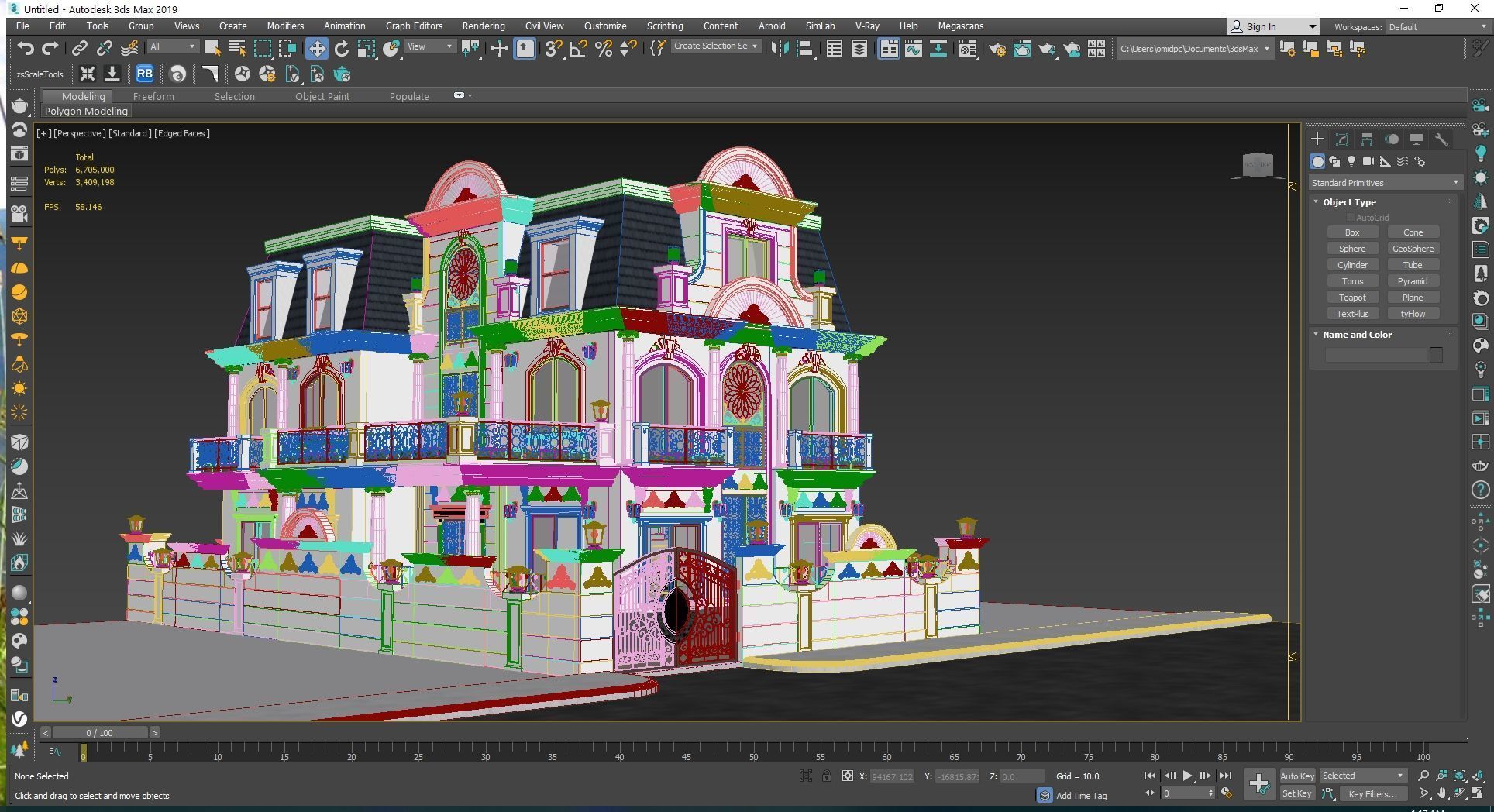The width and height of the screenshot is (1494, 812).
Task: Click the time slider 0 / 100 handle
Action: click(99, 732)
